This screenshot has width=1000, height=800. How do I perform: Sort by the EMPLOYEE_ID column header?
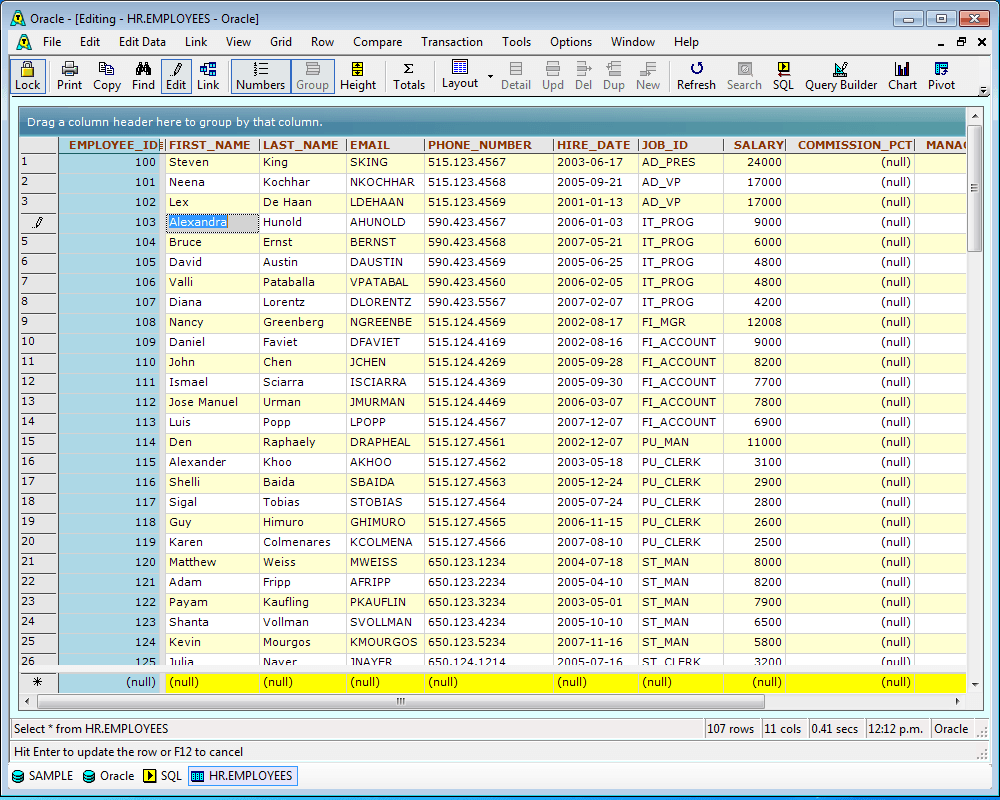point(112,145)
